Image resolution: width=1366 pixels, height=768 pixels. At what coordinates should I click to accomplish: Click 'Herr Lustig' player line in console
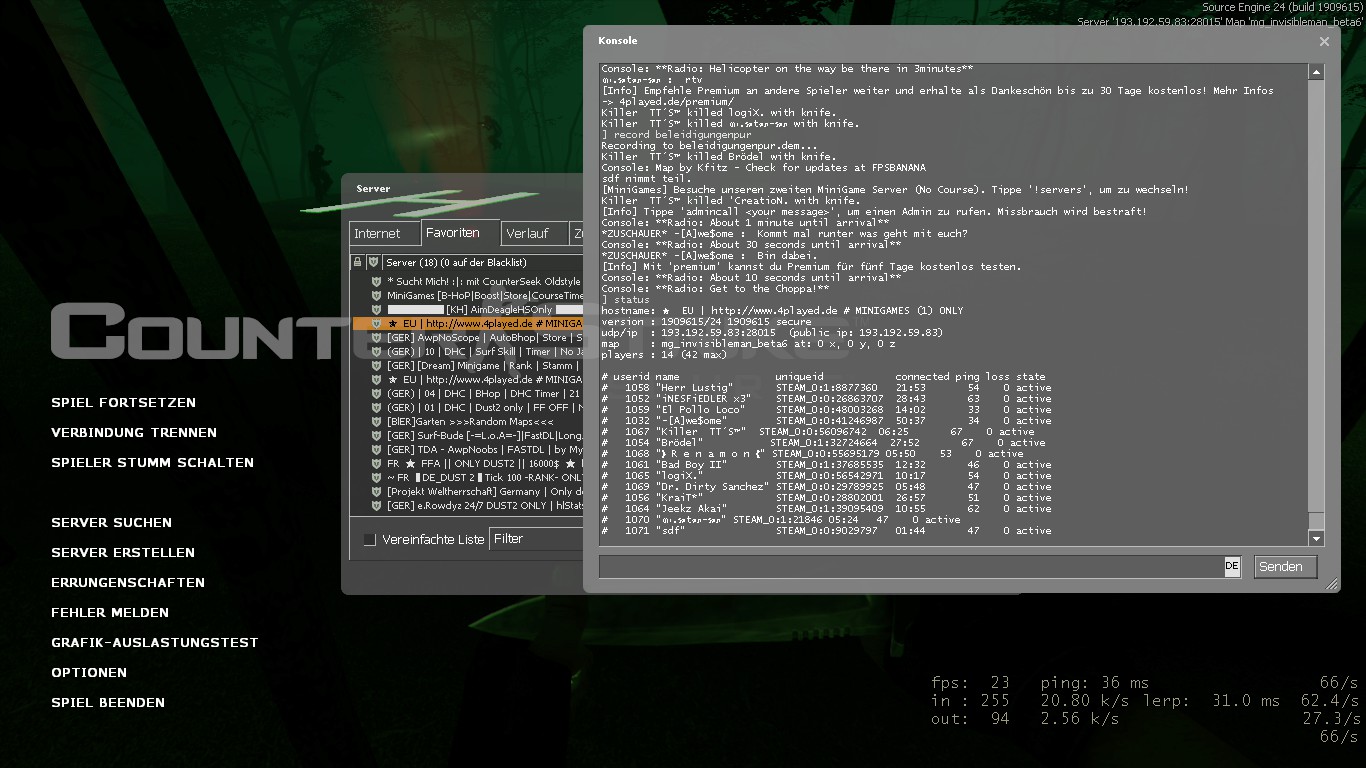(x=827, y=387)
